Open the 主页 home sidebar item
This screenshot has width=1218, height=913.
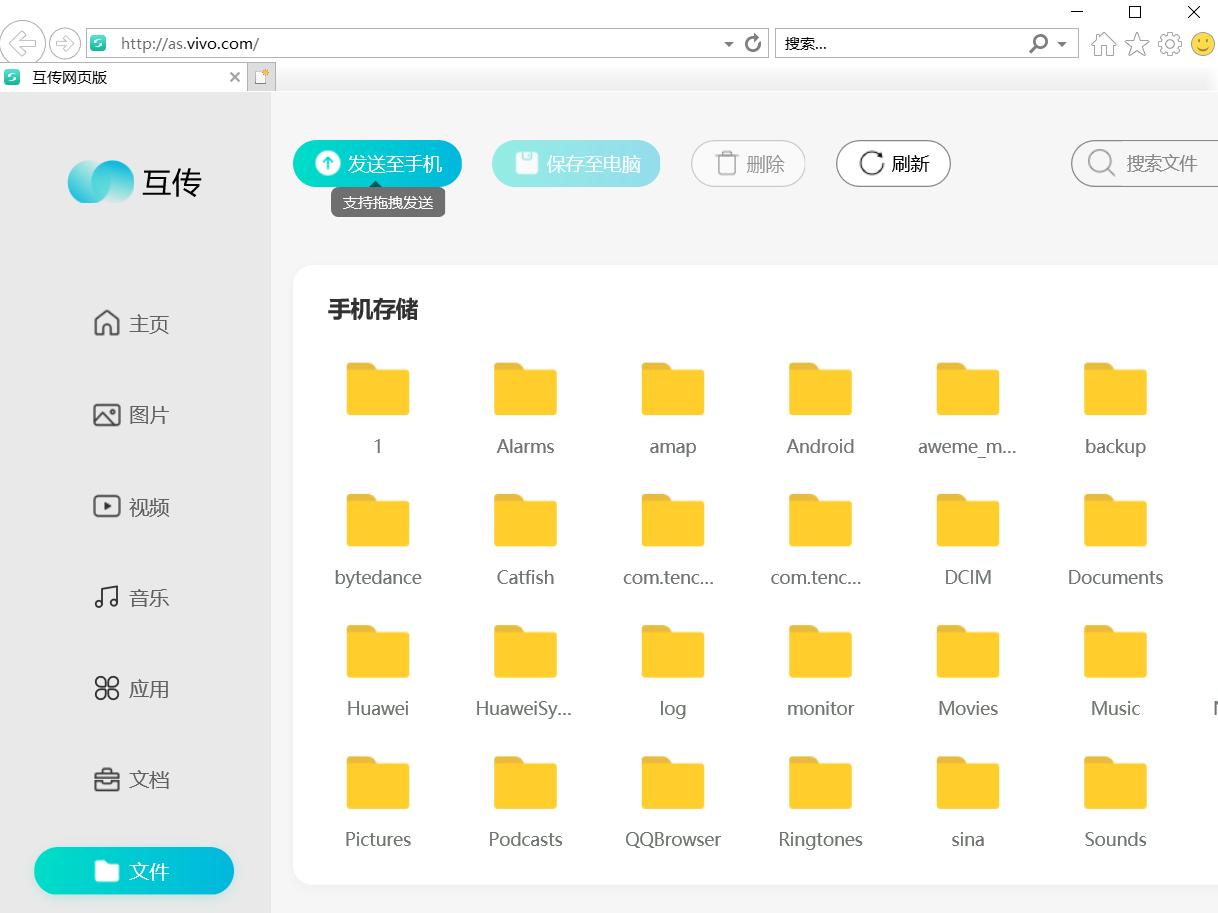click(x=131, y=324)
